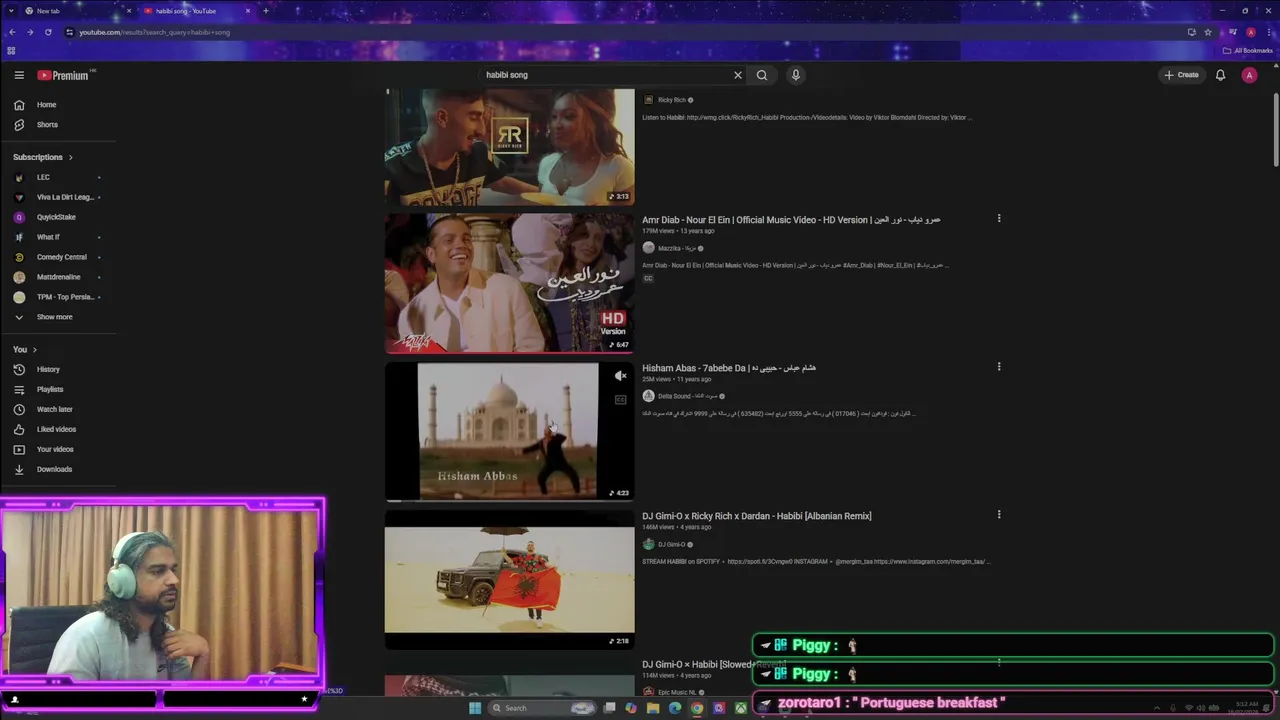Go back in the browser
Image resolution: width=1280 pixels, height=720 pixels.
pos(12,32)
